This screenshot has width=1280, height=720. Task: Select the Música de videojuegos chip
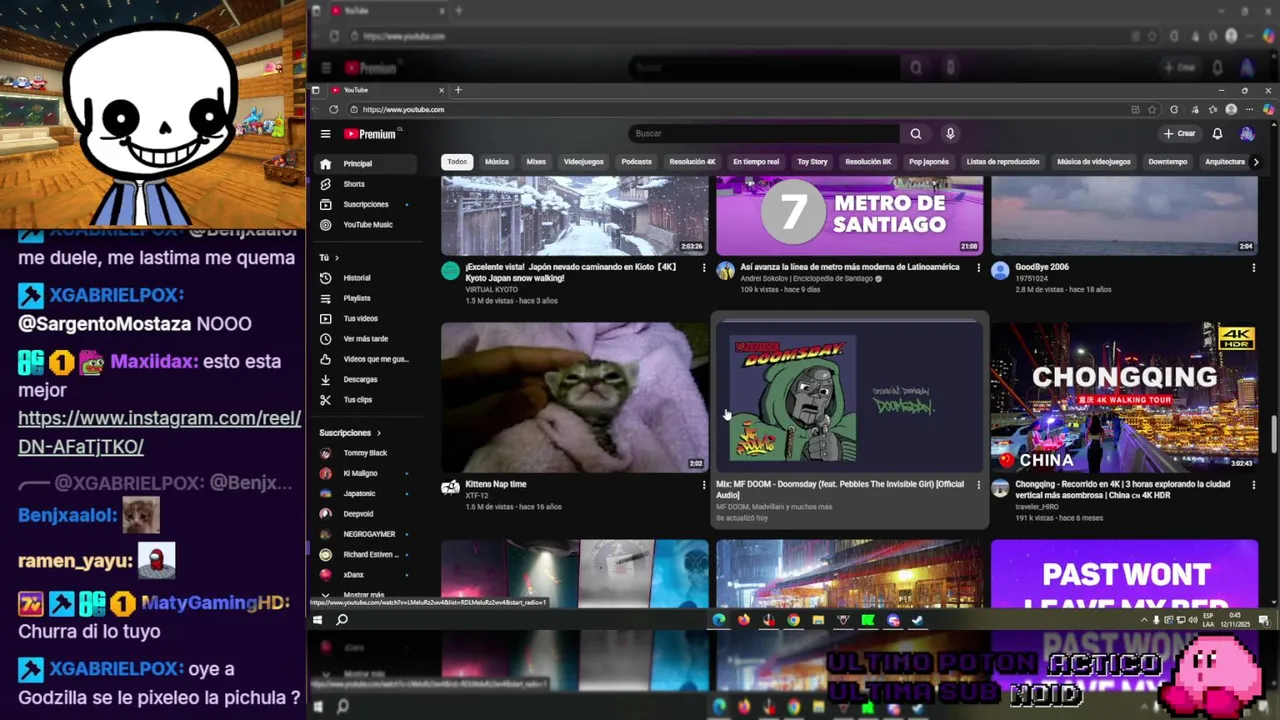1094,162
